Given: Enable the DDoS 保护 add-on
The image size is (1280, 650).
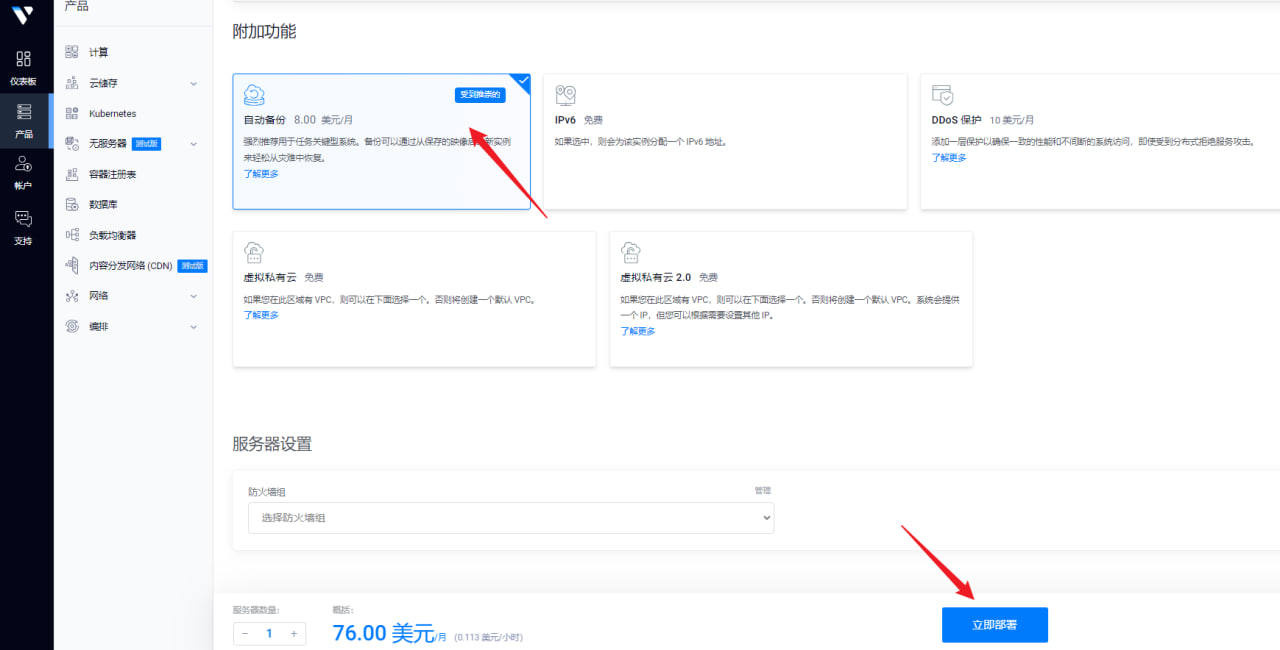Looking at the screenshot, I should pyautogui.click(x=1099, y=141).
